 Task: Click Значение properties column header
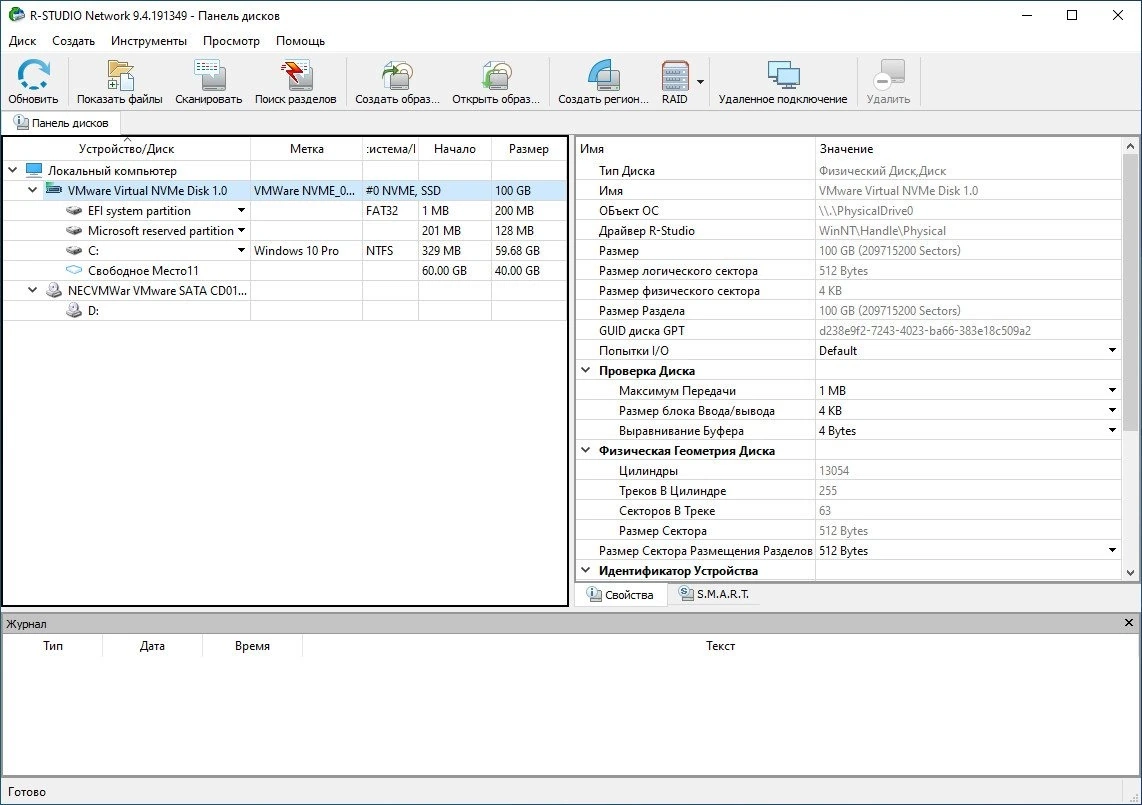click(968, 149)
